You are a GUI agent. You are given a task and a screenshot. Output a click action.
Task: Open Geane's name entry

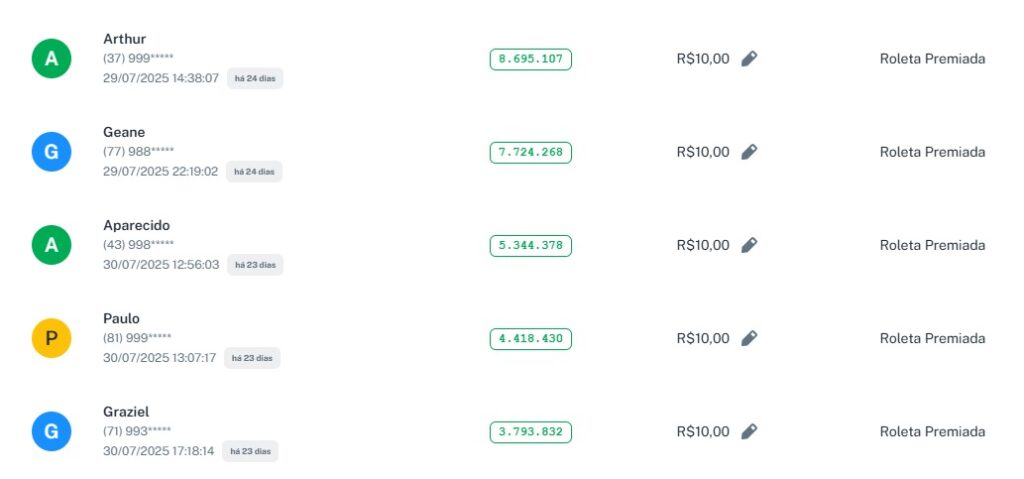pos(124,132)
